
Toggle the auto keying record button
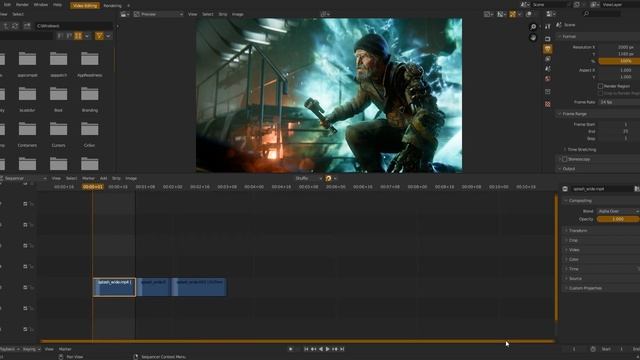pyautogui.click(x=291, y=349)
